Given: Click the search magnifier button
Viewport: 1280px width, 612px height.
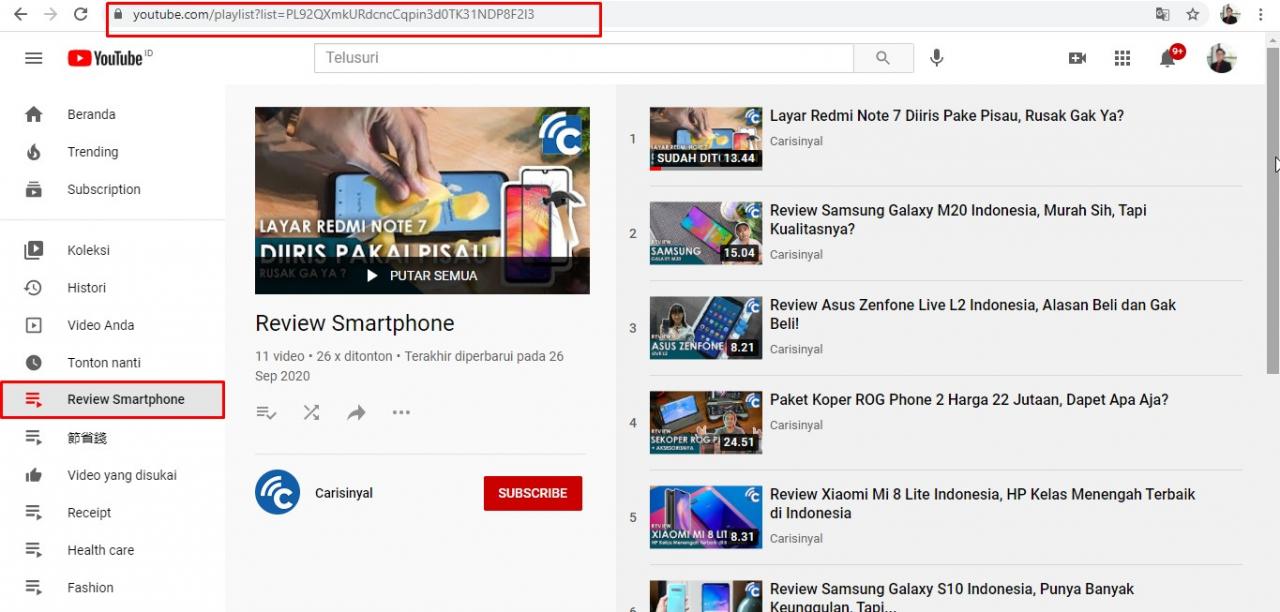Looking at the screenshot, I should coord(883,58).
